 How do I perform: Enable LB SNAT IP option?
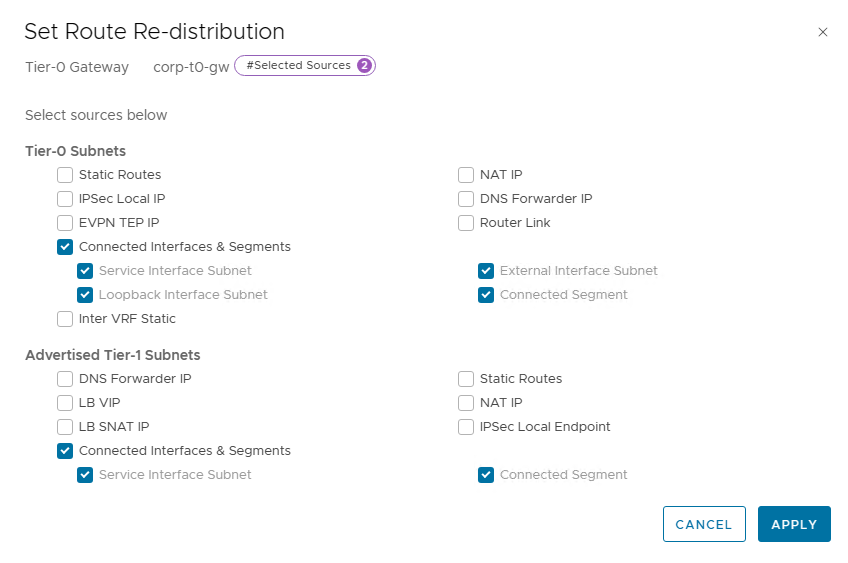coord(65,427)
